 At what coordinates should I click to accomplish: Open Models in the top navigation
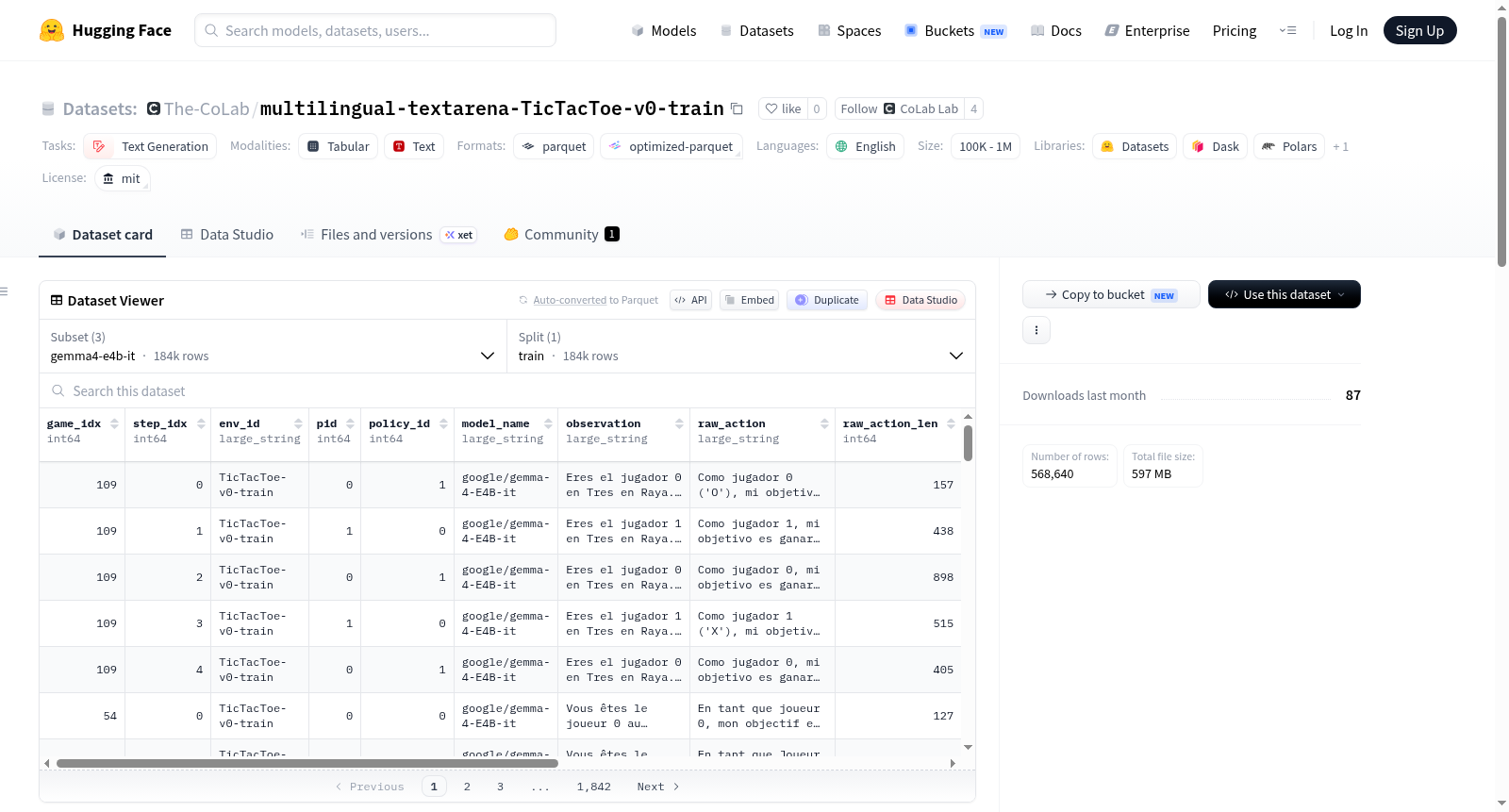[x=664, y=31]
